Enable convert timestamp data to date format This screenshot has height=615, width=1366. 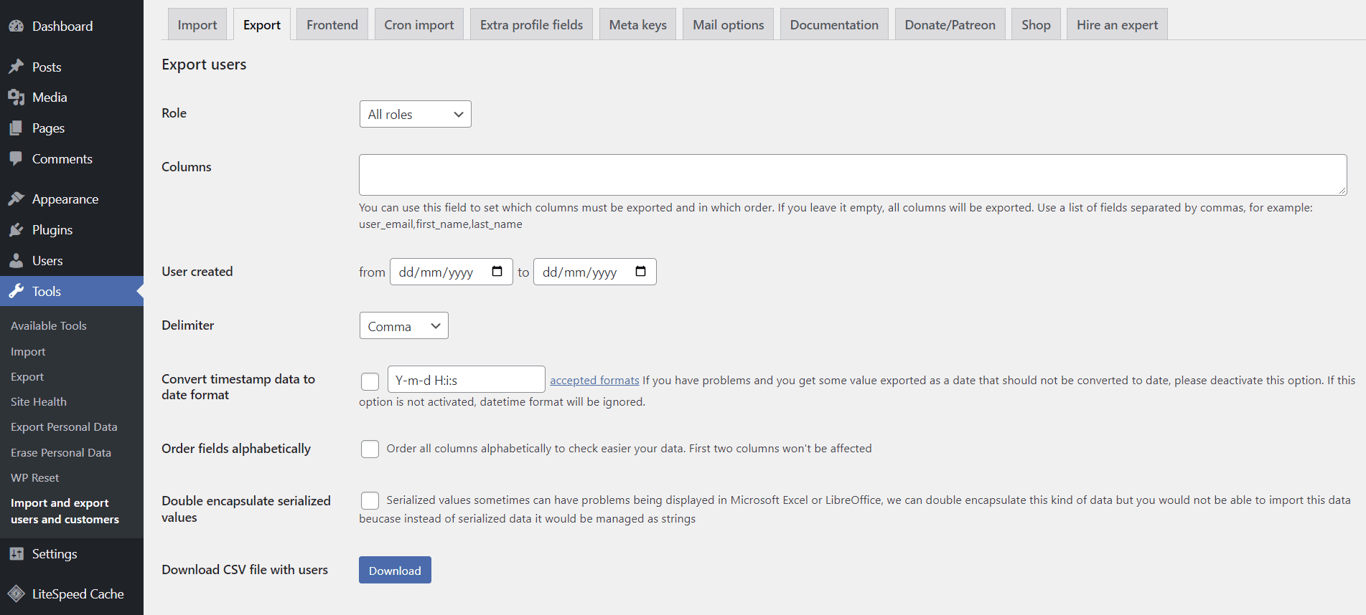pos(369,381)
